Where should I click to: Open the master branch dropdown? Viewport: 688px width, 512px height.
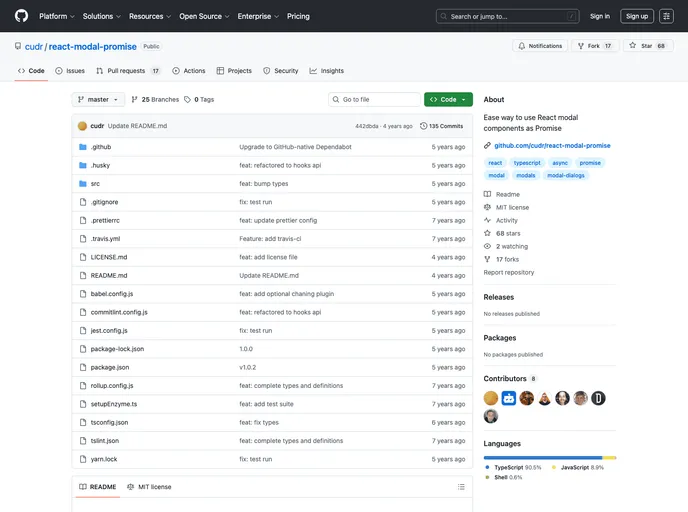[98, 100]
